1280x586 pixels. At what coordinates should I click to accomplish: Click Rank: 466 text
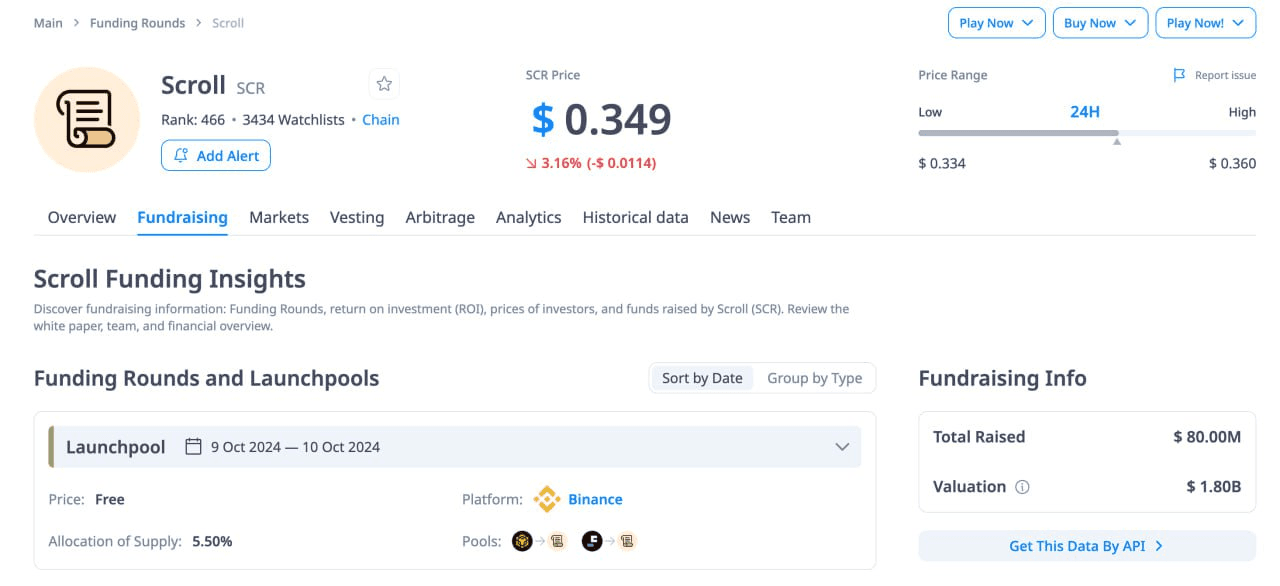point(193,119)
